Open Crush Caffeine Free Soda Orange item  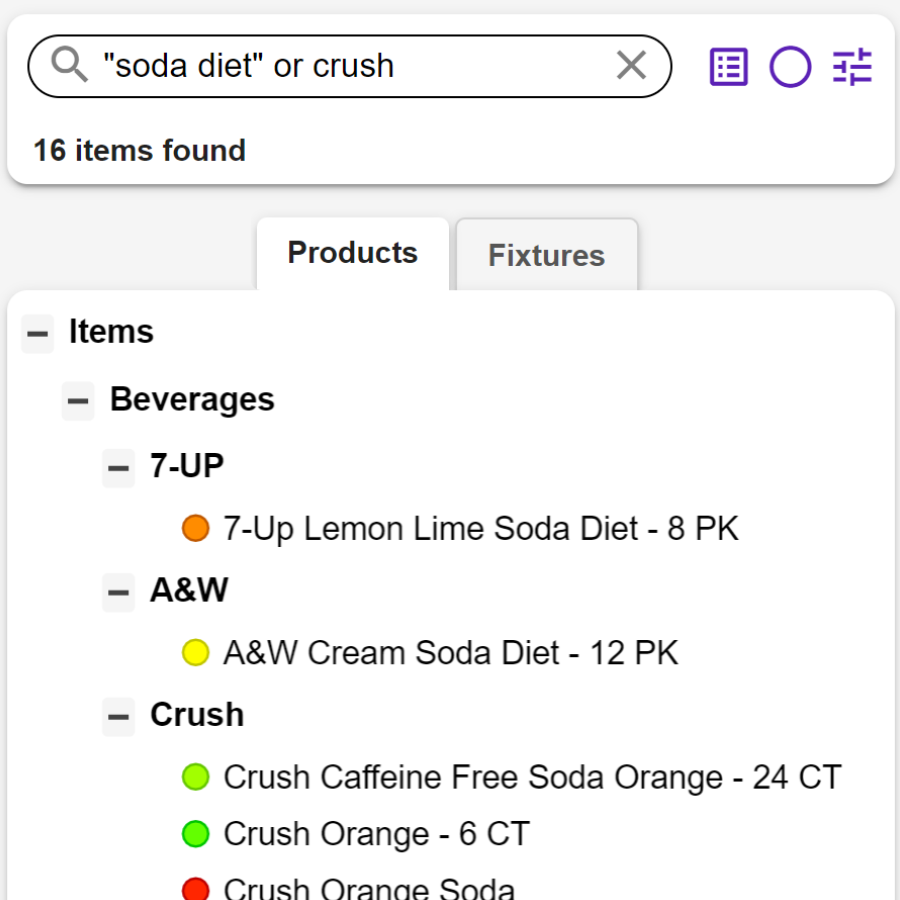[x=532, y=777]
